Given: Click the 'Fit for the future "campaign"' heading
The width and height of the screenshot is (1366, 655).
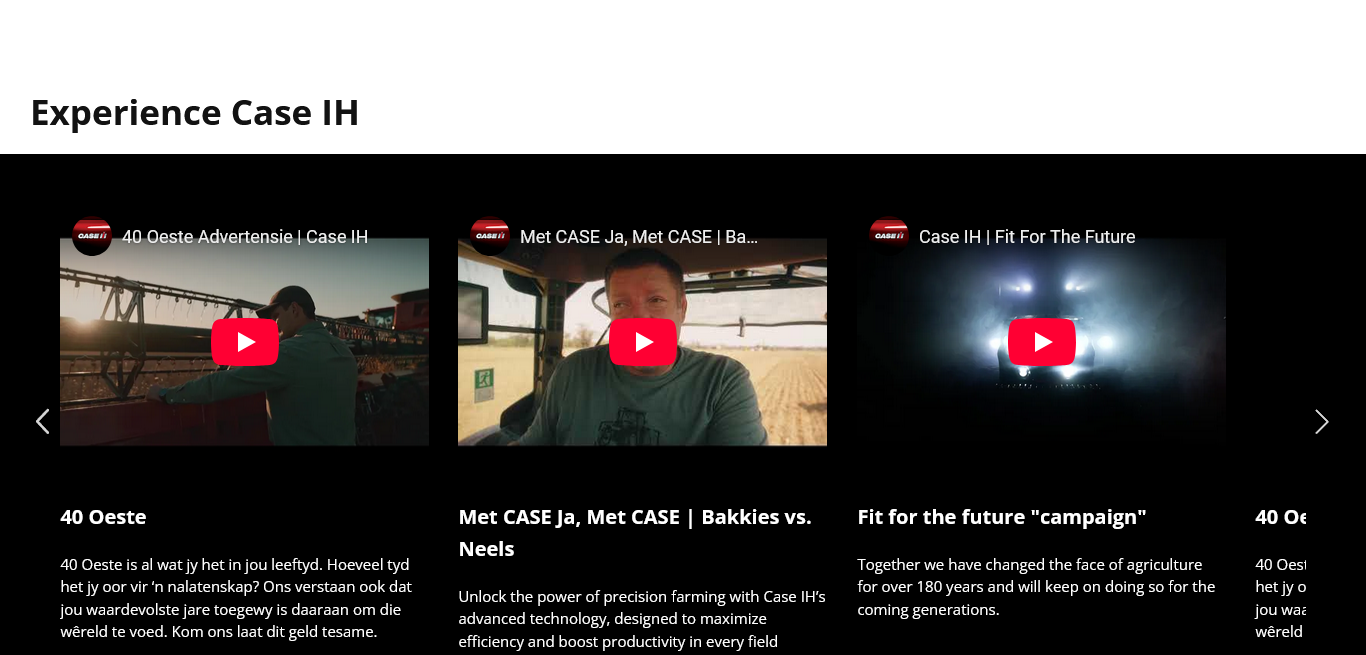Looking at the screenshot, I should pyautogui.click(x=1001, y=517).
